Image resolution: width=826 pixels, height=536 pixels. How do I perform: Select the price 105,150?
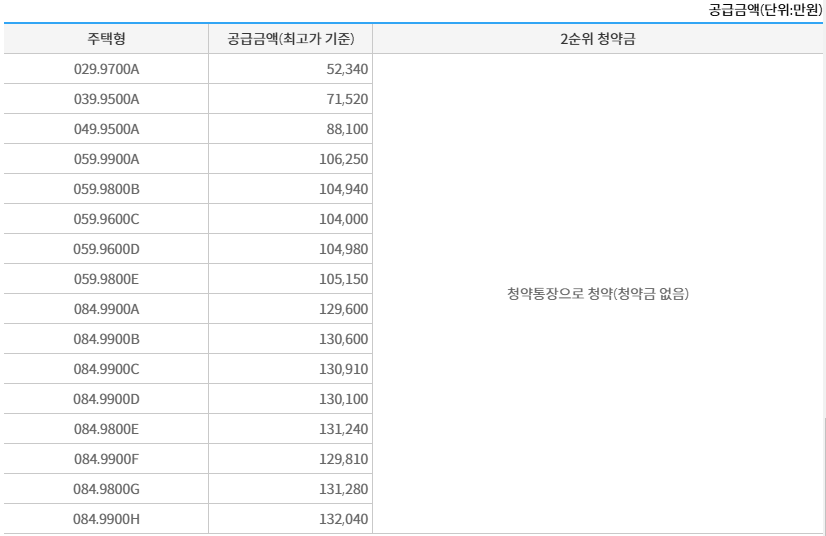[x=343, y=279]
